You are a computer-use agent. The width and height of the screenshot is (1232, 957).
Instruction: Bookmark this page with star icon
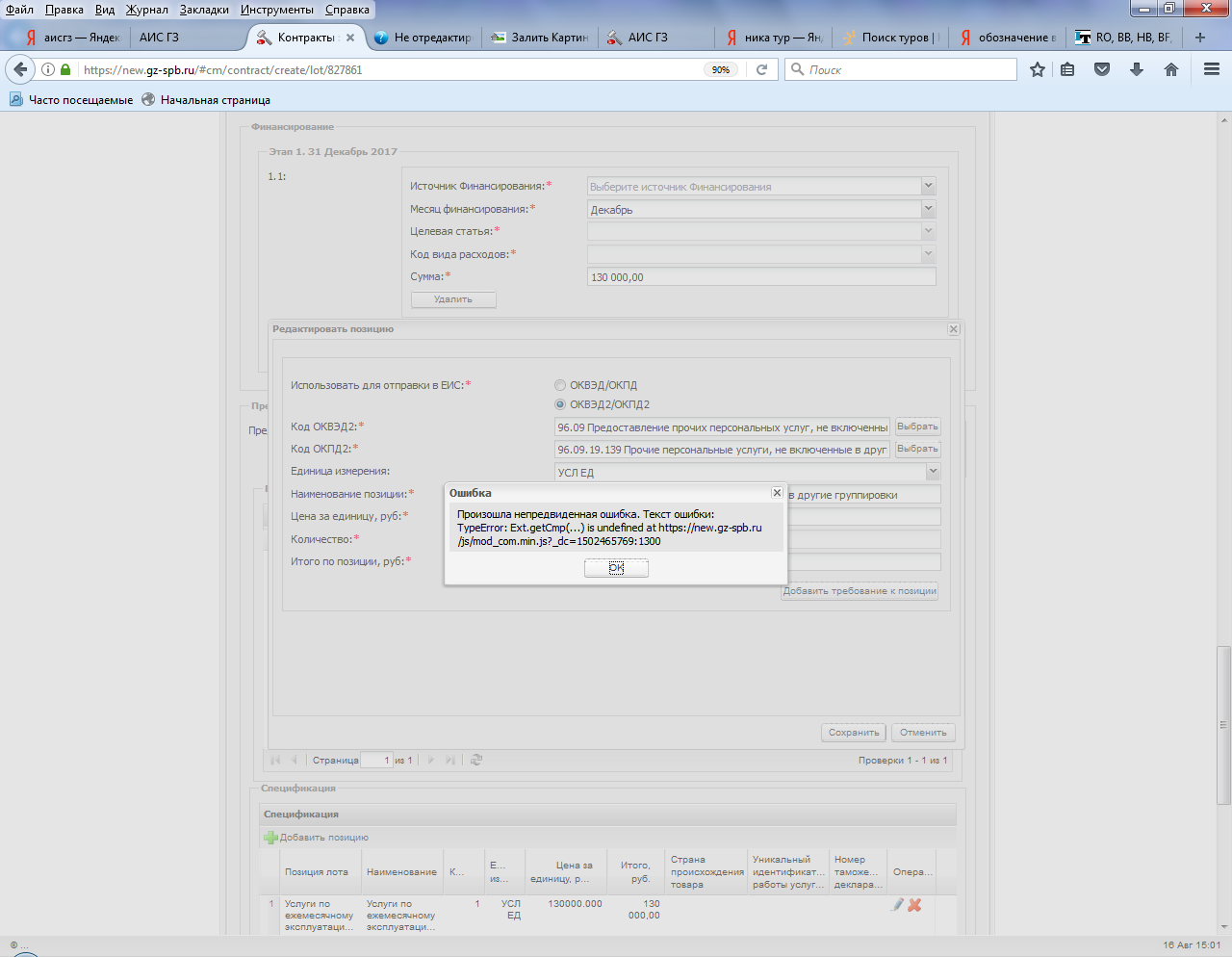(x=1037, y=69)
